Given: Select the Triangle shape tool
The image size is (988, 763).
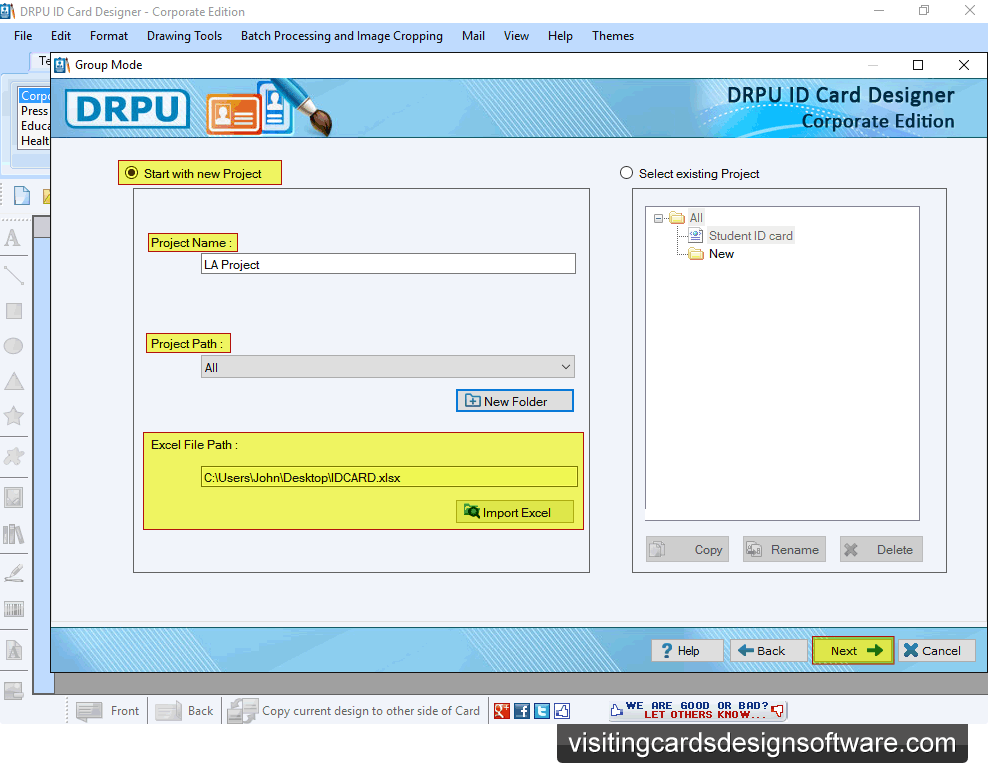Looking at the screenshot, I should tap(13, 381).
